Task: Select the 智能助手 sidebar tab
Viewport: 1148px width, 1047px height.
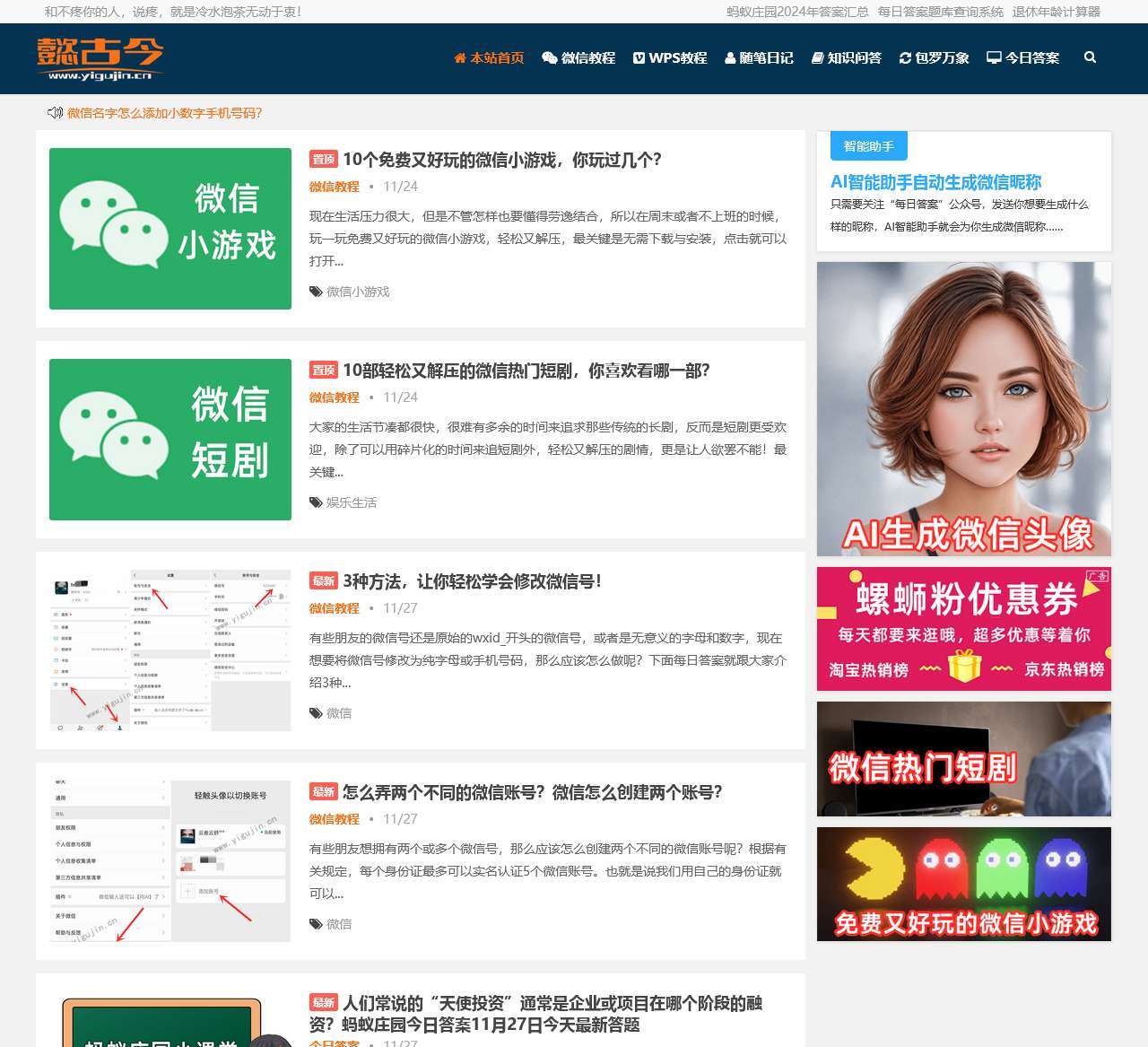Action: (869, 146)
